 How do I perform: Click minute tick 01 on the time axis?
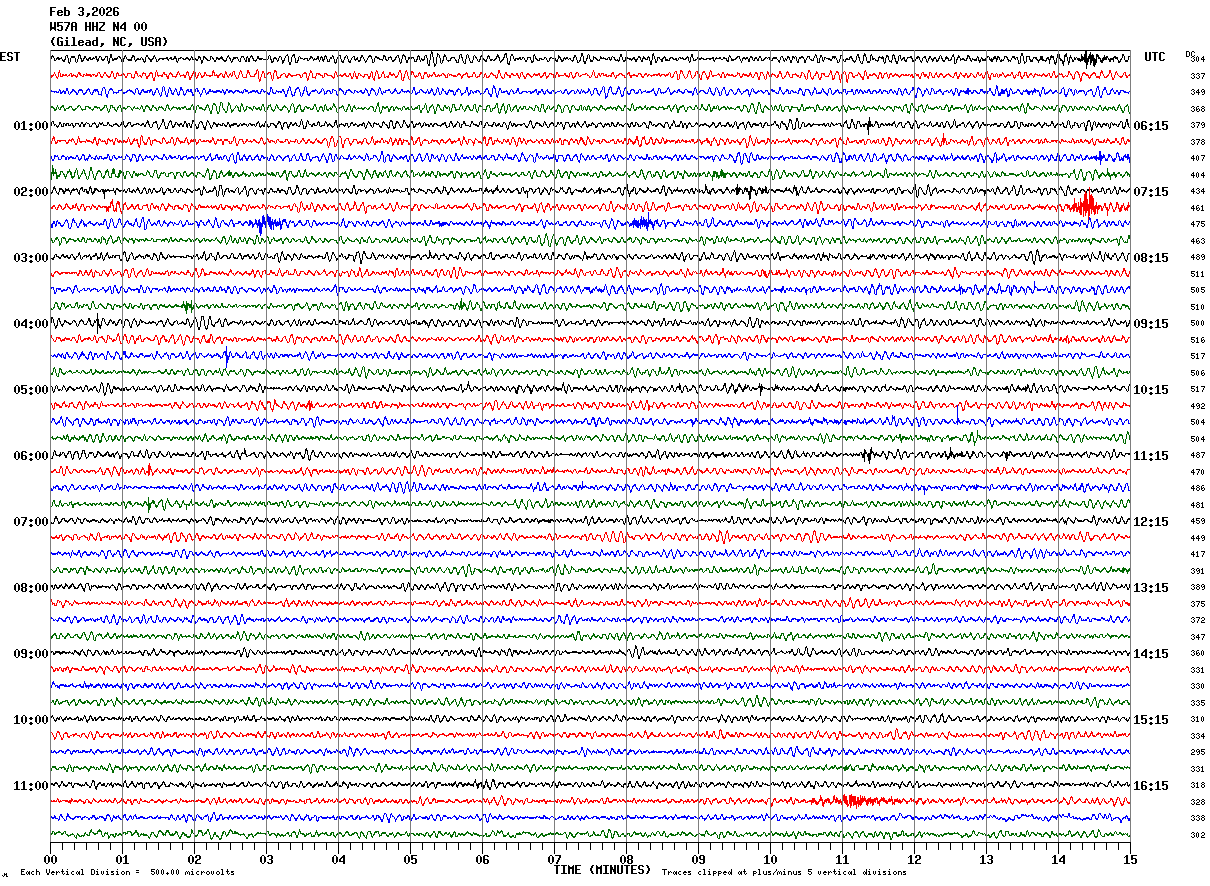click(x=122, y=859)
